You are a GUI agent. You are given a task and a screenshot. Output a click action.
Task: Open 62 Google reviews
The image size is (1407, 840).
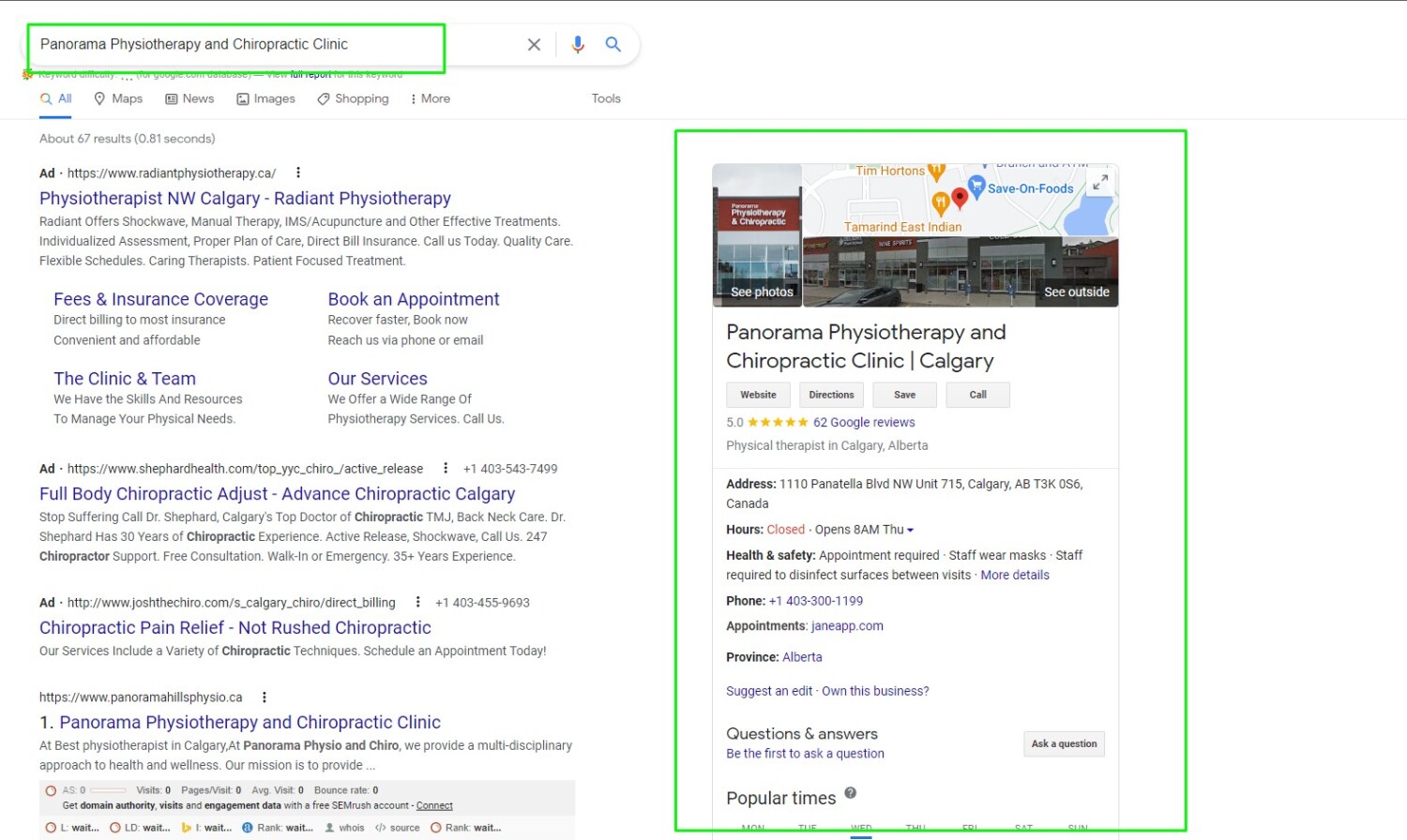click(x=864, y=423)
